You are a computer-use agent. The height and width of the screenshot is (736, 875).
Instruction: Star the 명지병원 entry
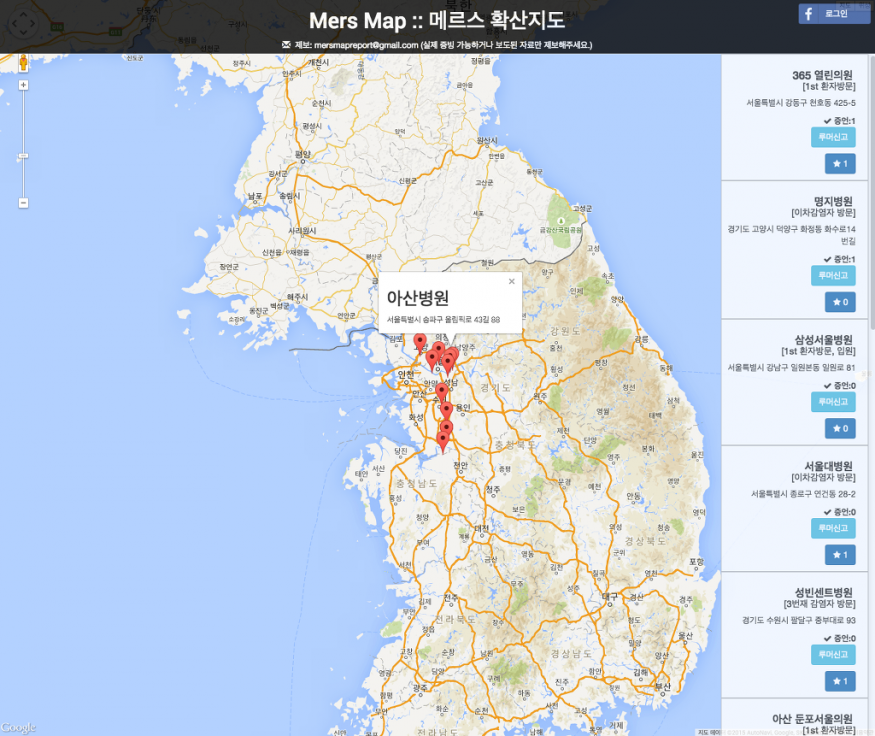point(839,301)
